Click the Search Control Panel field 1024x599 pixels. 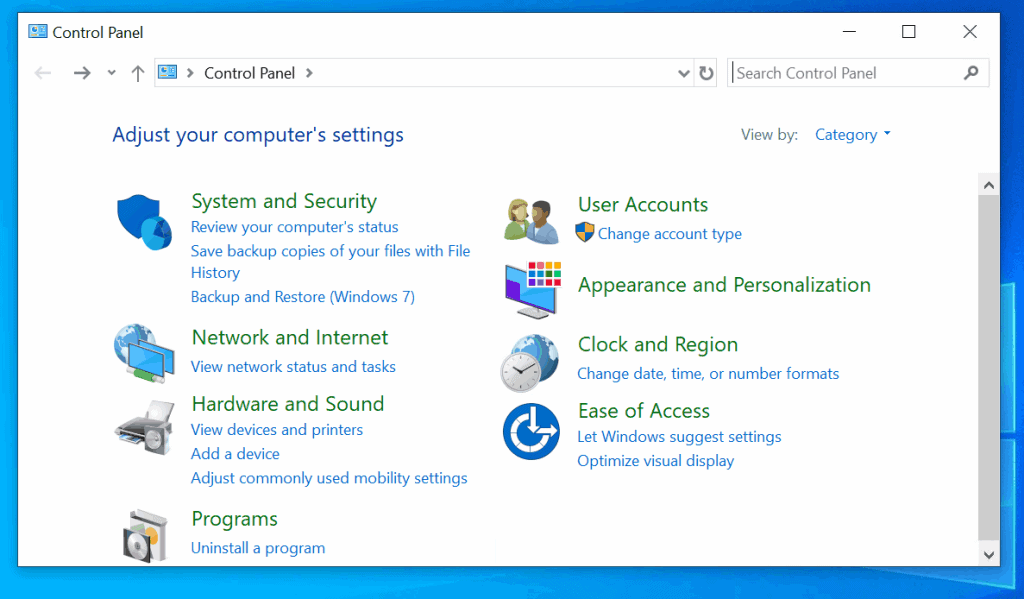point(858,73)
